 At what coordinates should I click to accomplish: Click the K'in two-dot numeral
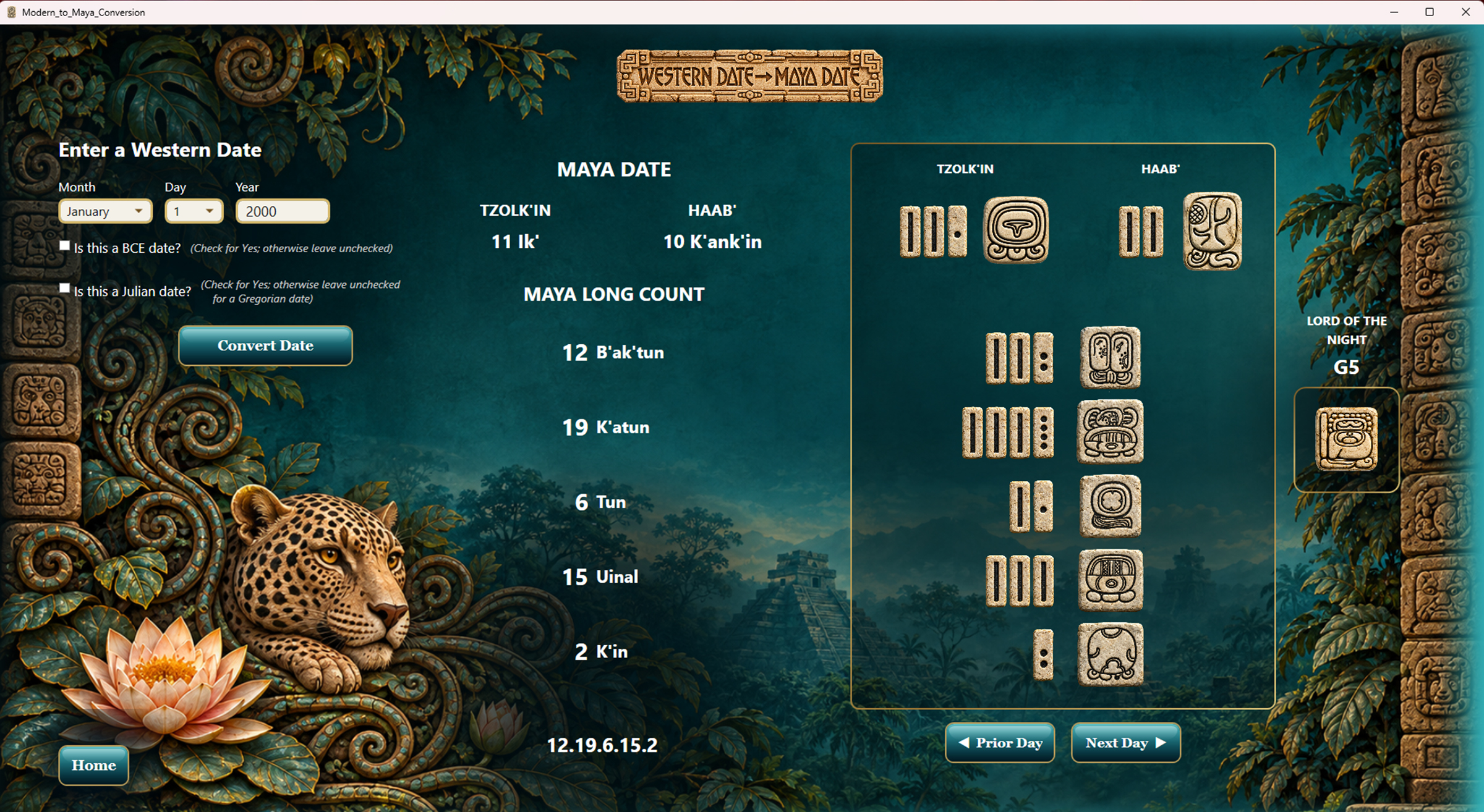(1043, 655)
